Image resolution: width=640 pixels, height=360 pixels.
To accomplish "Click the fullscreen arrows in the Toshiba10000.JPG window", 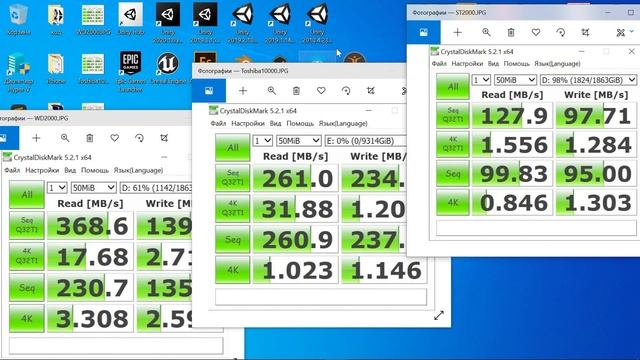I will point(439,316).
